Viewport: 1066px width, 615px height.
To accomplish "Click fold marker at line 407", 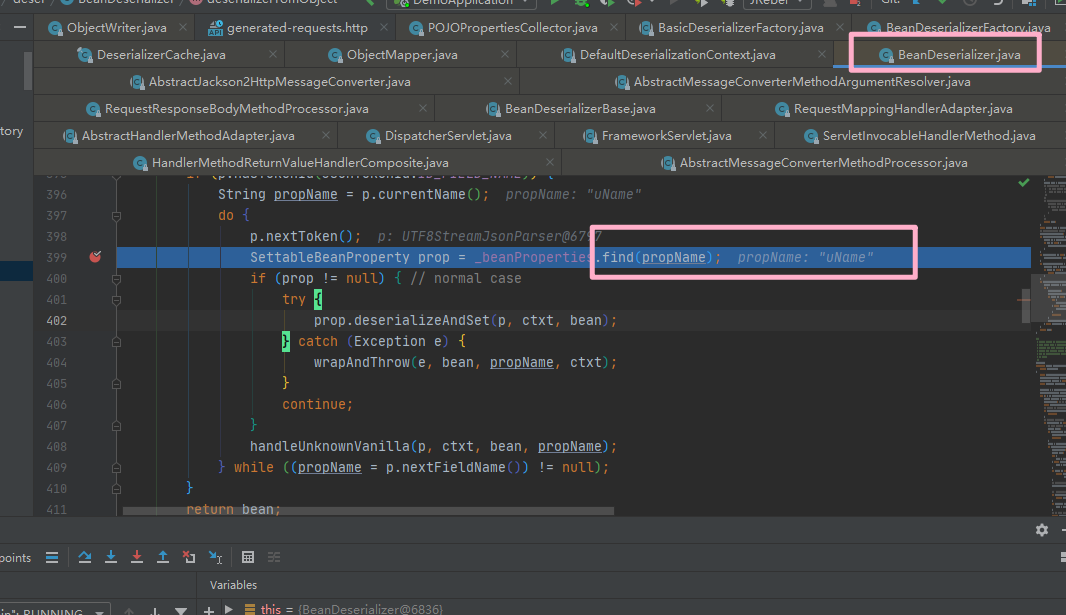I will pyautogui.click(x=116, y=426).
